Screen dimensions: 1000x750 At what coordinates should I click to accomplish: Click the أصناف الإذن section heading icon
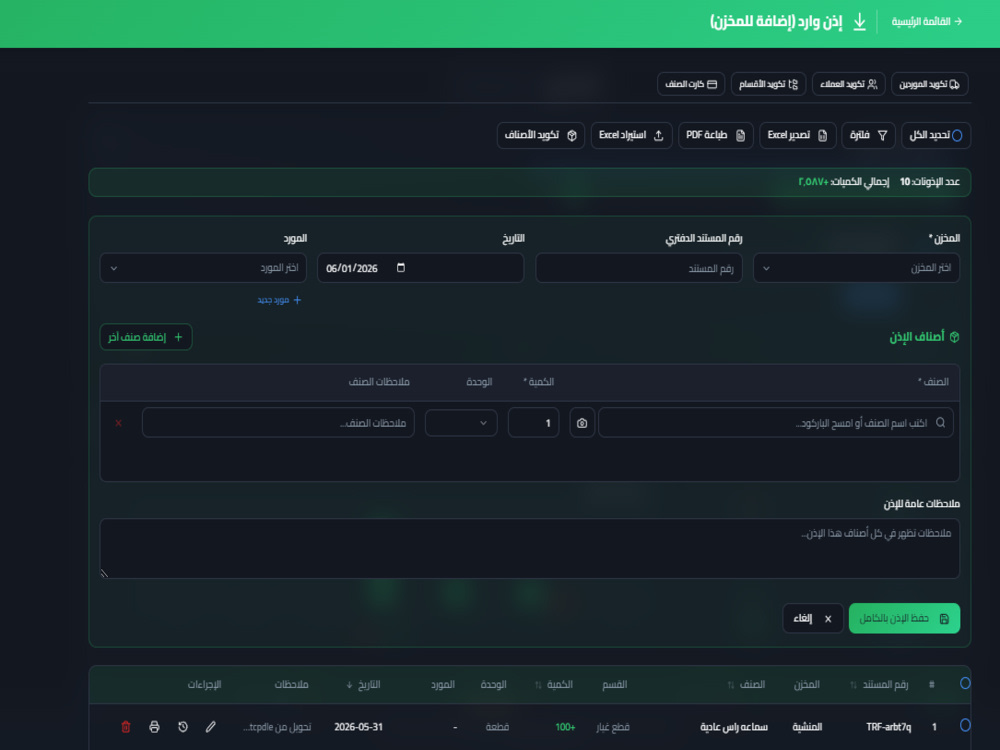point(954,337)
